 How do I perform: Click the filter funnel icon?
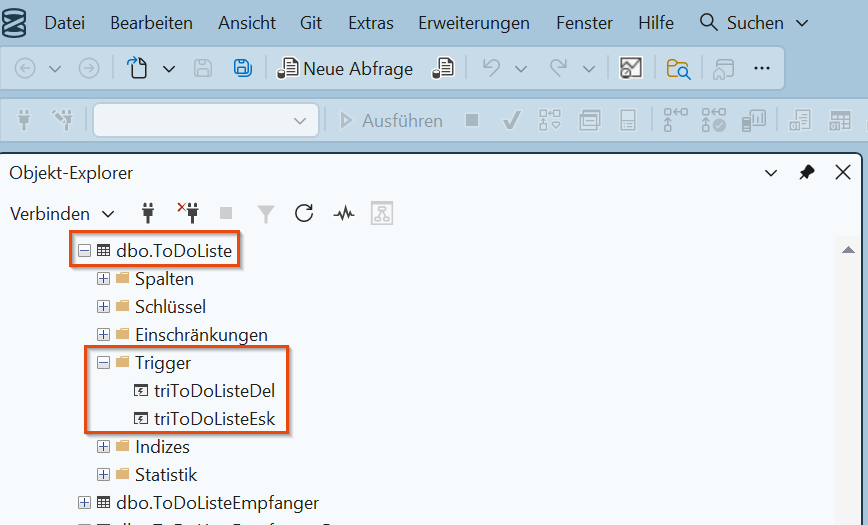[x=266, y=214]
